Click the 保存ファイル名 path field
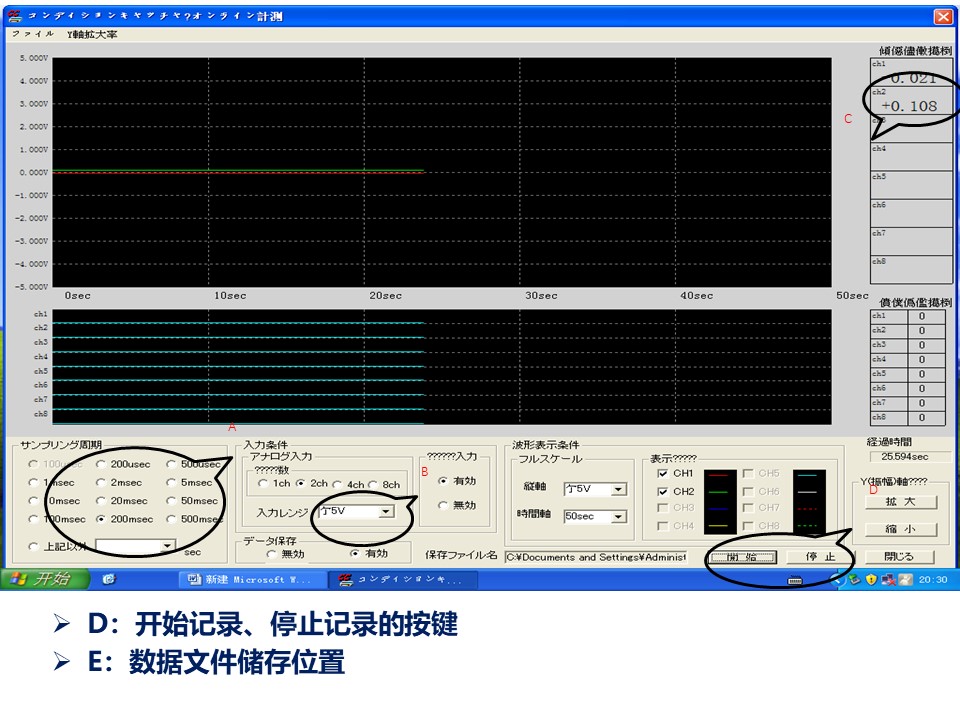The width and height of the screenshot is (960, 720). (x=596, y=557)
